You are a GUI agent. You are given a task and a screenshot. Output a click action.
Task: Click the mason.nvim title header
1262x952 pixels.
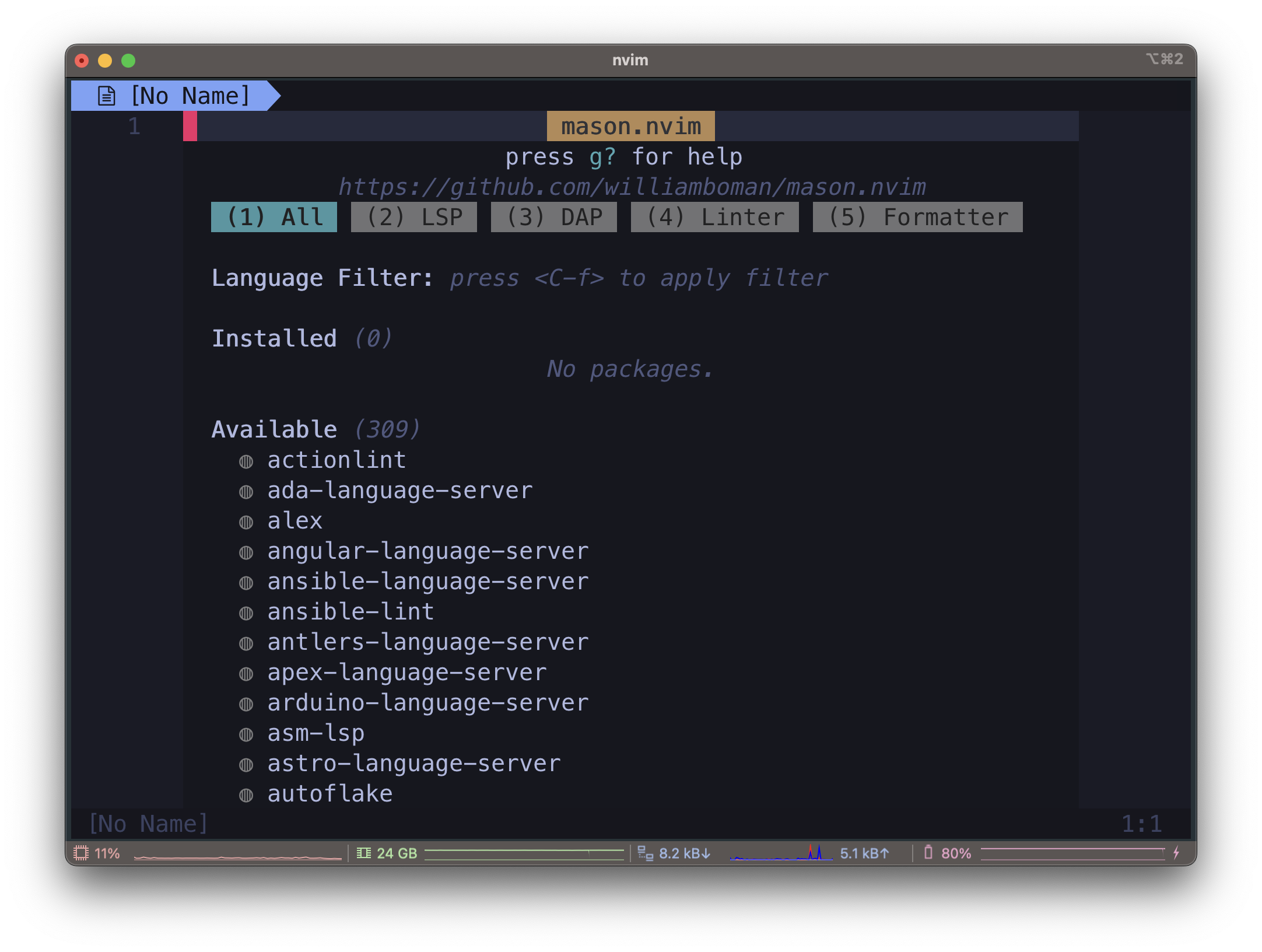pyautogui.click(x=631, y=126)
